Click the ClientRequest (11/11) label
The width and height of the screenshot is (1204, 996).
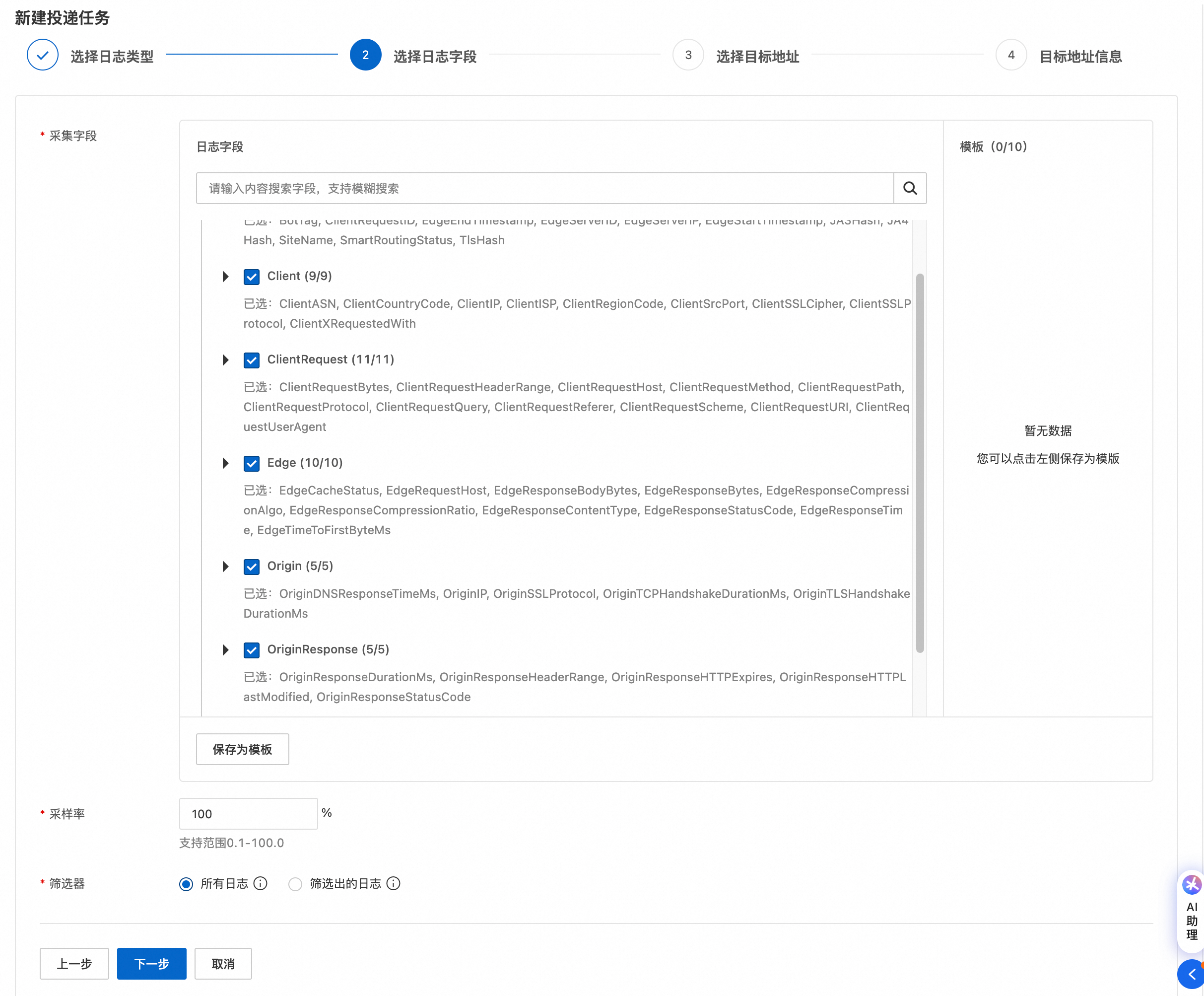pos(331,359)
